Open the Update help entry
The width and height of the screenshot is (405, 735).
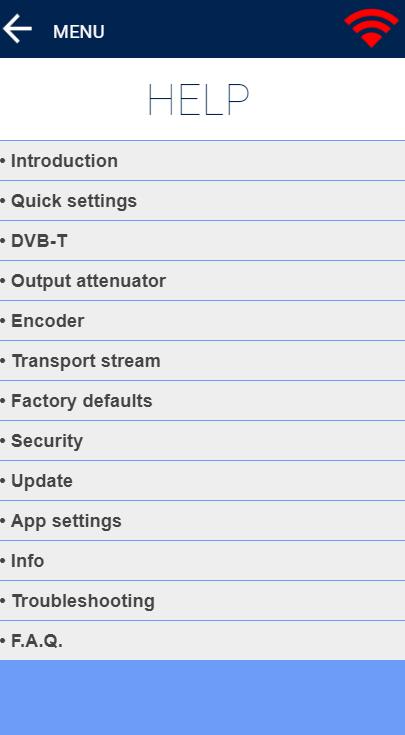202,481
